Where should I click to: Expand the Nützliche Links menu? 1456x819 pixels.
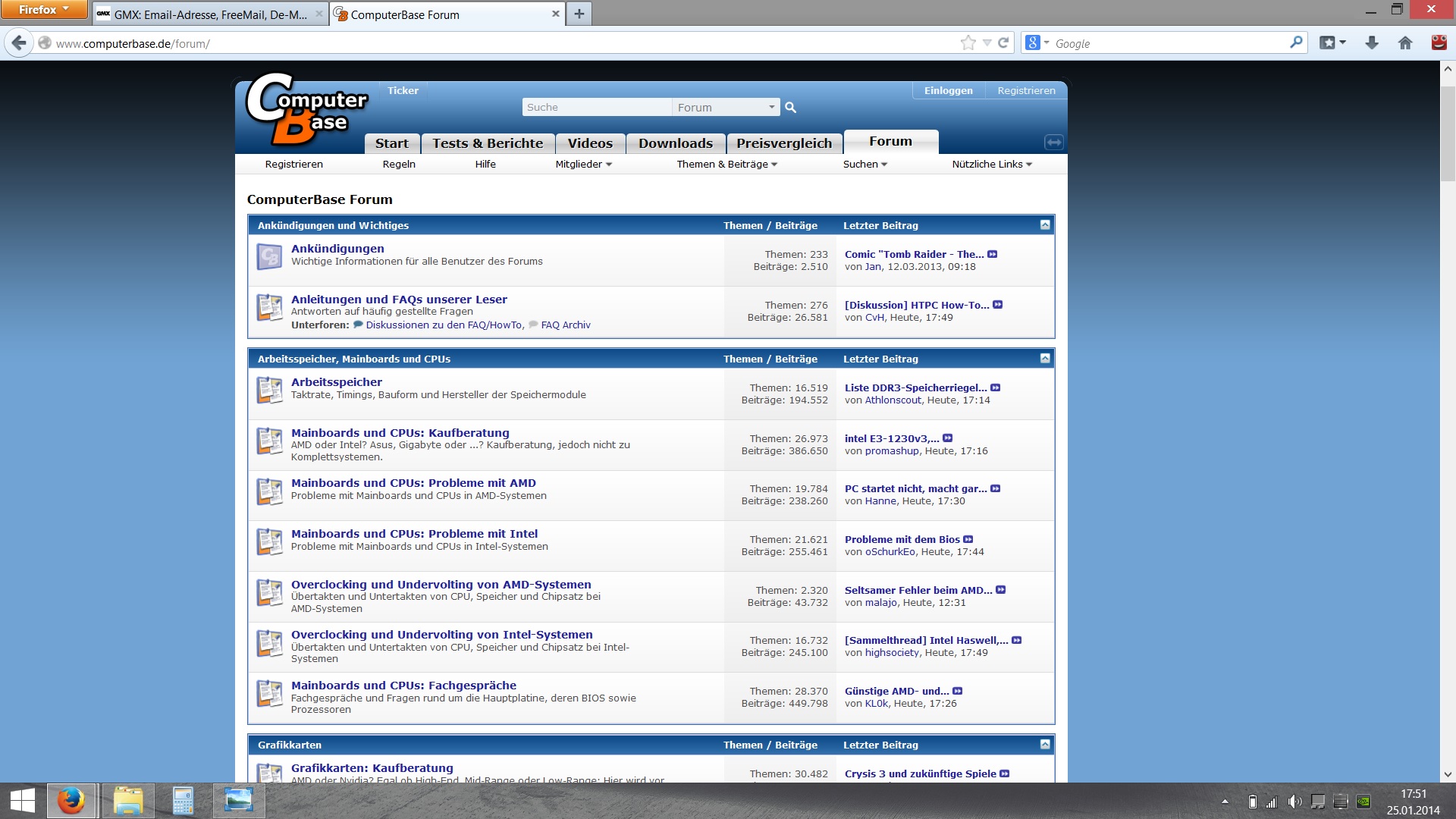point(992,165)
